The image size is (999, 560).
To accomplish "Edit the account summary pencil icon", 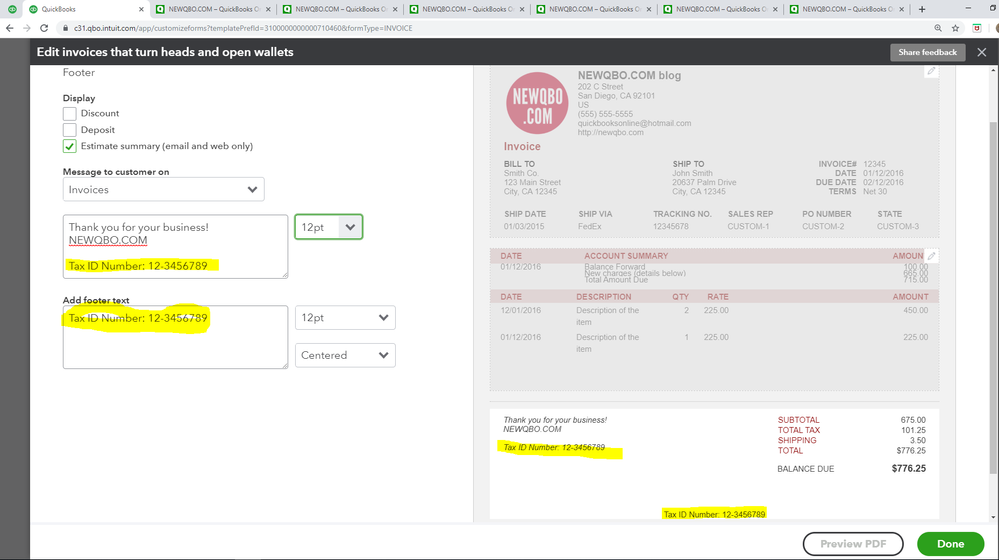I will (x=931, y=256).
